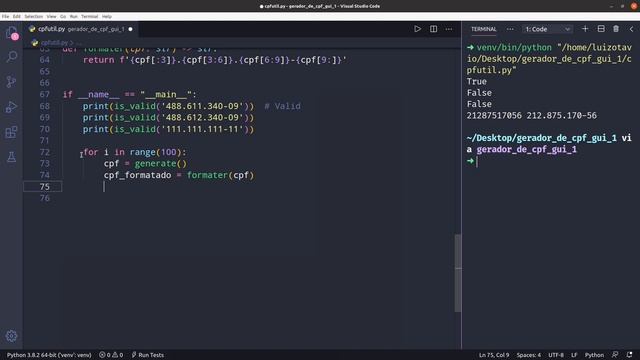640x360 pixels.
Task: Click the terminal output '21287517056 212.875.170-56'
Action: (x=531, y=116)
